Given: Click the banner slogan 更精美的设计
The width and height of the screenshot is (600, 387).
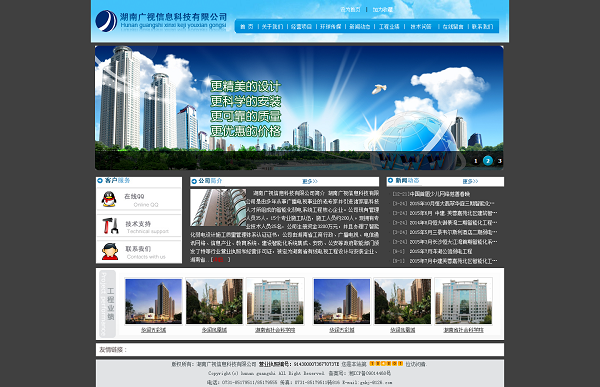Looking at the screenshot, I should tap(245, 86).
